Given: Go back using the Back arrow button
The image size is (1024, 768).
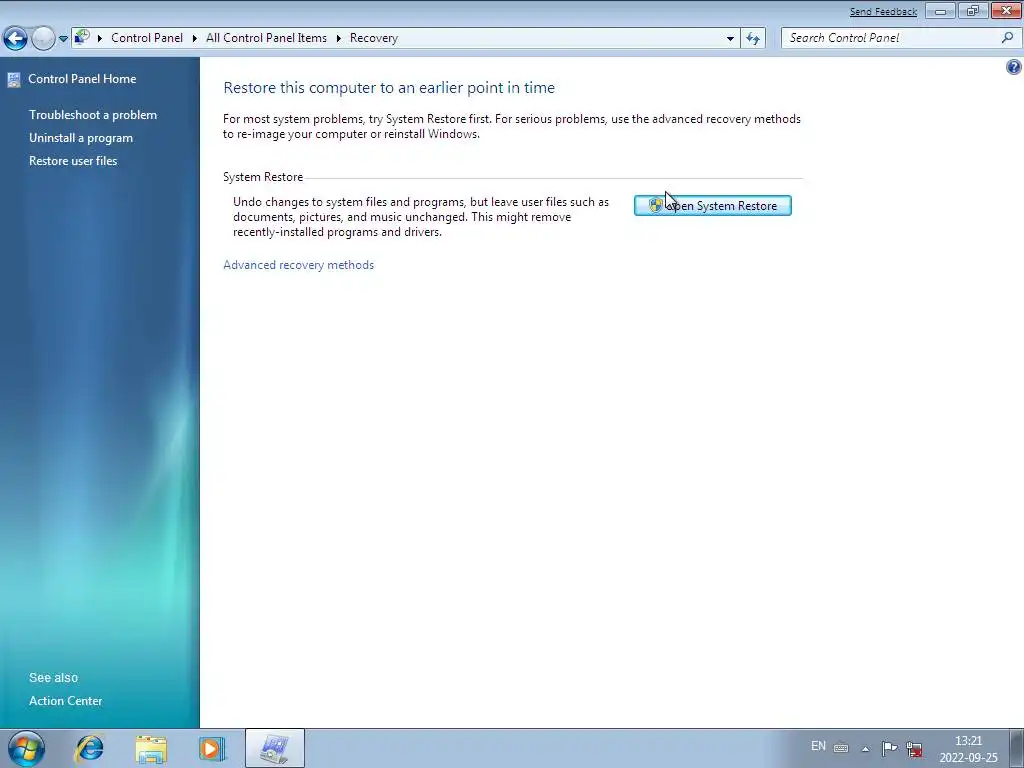Looking at the screenshot, I should (15, 39).
